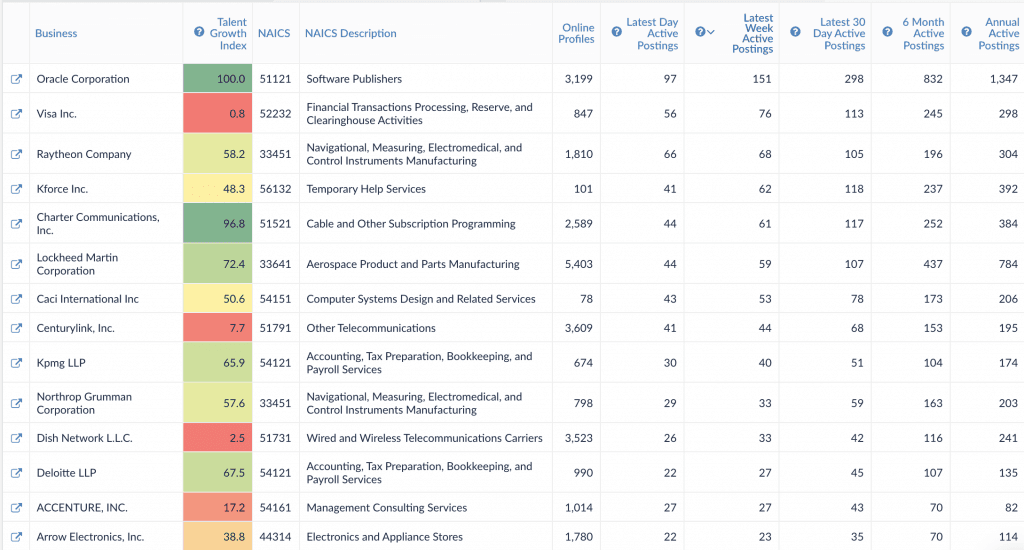
Task: Sort by 6 Month Active Postings header
Action: (x=923, y=34)
